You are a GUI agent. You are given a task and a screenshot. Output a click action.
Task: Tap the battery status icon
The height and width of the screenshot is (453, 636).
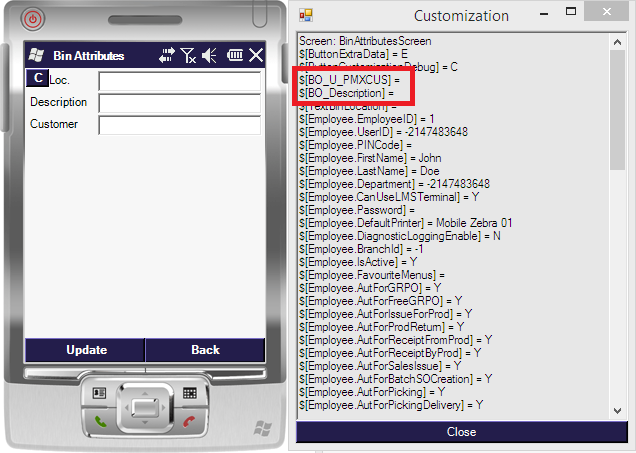coord(235,56)
